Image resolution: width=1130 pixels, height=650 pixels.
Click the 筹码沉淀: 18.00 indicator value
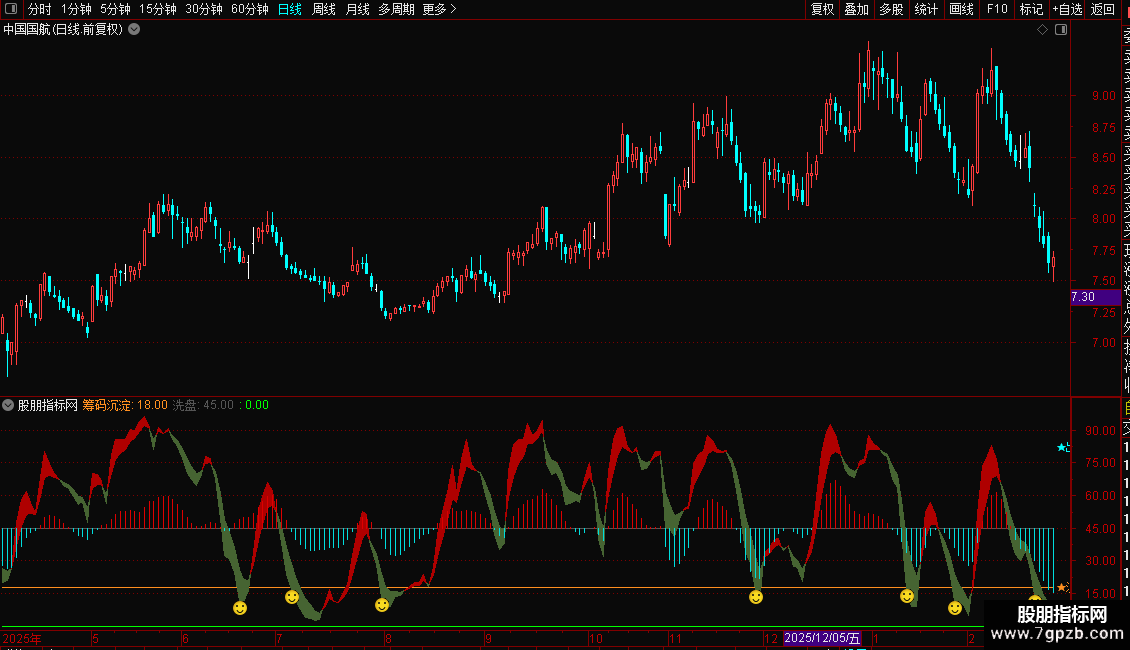(x=125, y=405)
